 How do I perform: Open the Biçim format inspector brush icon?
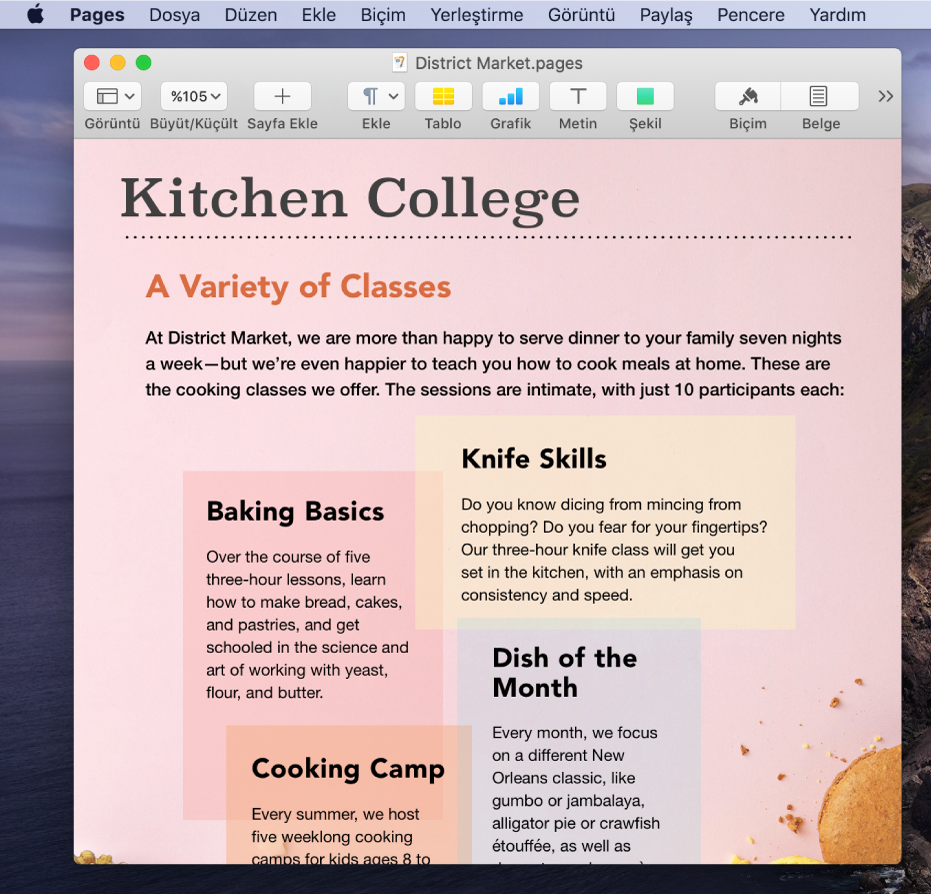pyautogui.click(x=748, y=96)
